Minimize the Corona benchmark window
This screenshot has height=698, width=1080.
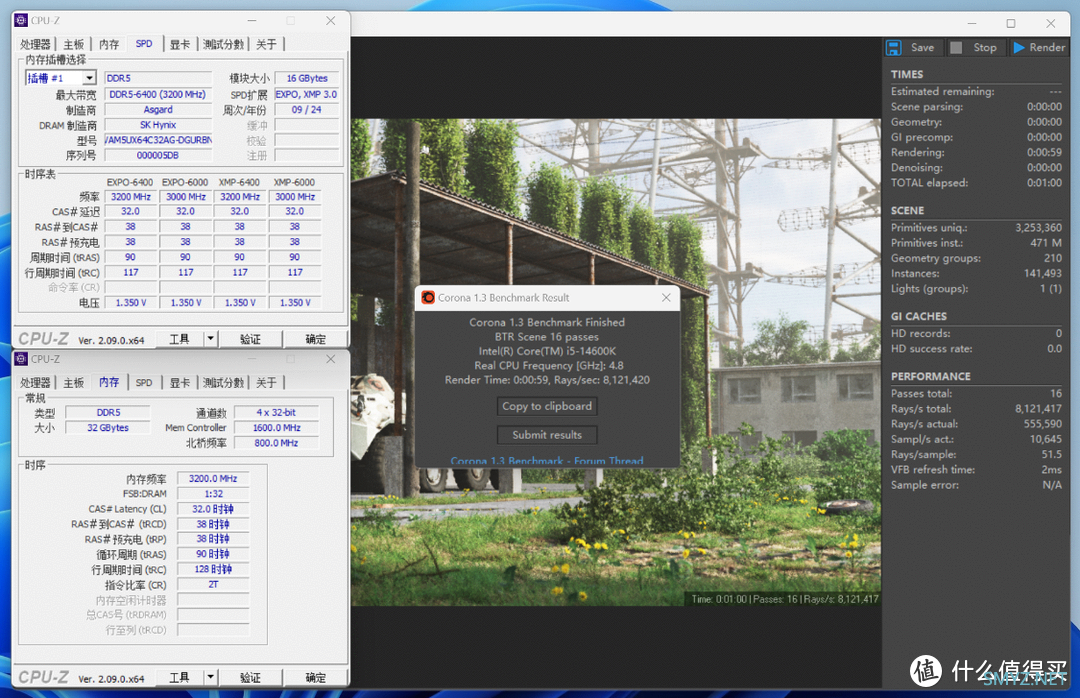pyautogui.click(x=971, y=23)
